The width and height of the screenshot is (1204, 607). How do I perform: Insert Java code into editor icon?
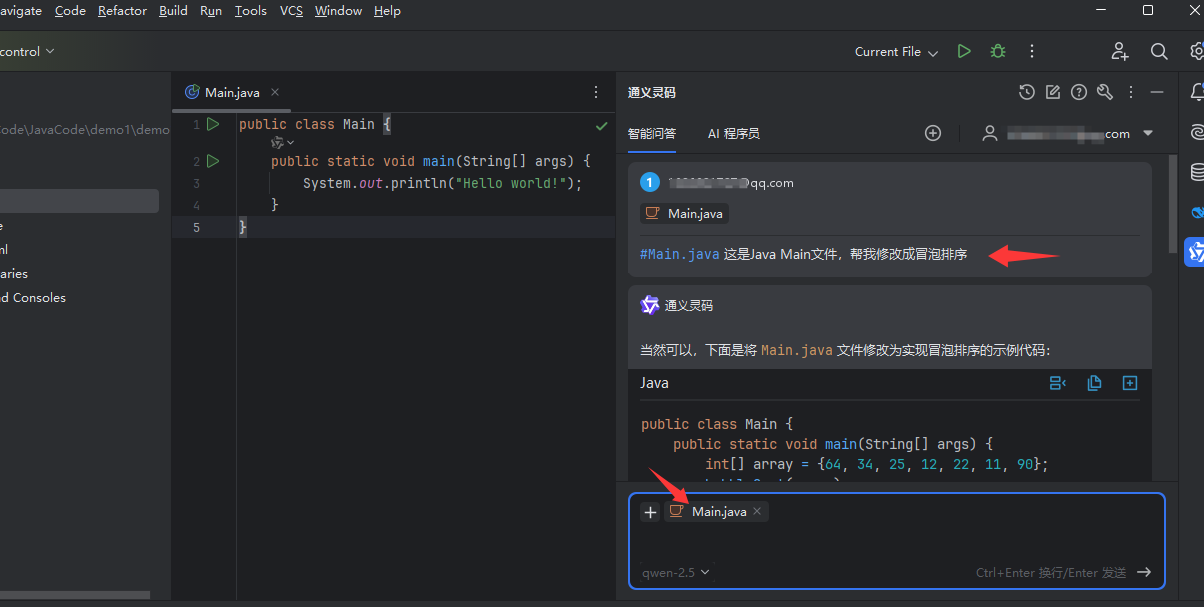pyautogui.click(x=1058, y=383)
